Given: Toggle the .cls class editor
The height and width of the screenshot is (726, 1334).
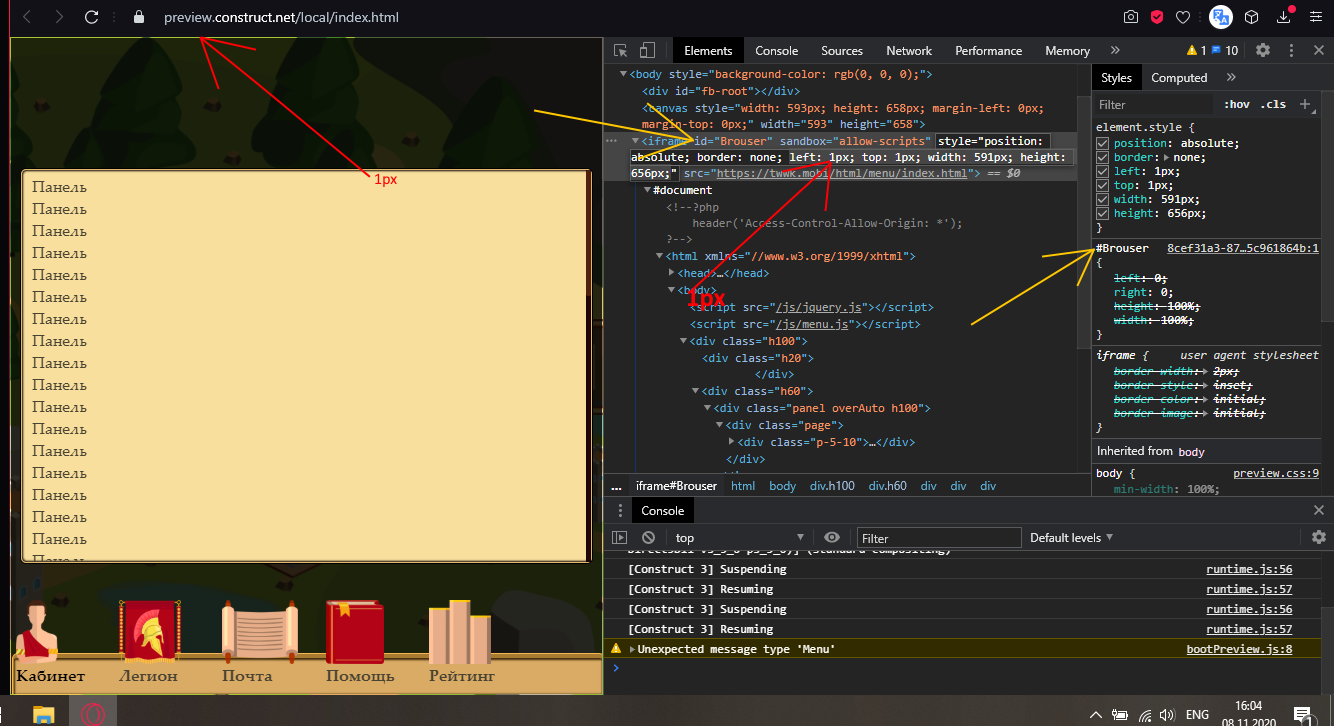Looking at the screenshot, I should click(x=1273, y=104).
